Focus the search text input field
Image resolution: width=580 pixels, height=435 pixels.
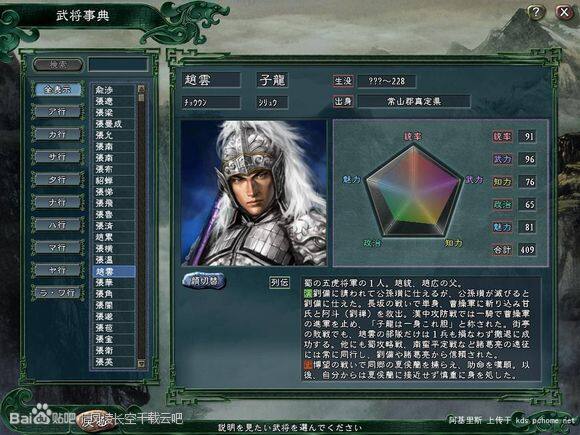(118, 65)
